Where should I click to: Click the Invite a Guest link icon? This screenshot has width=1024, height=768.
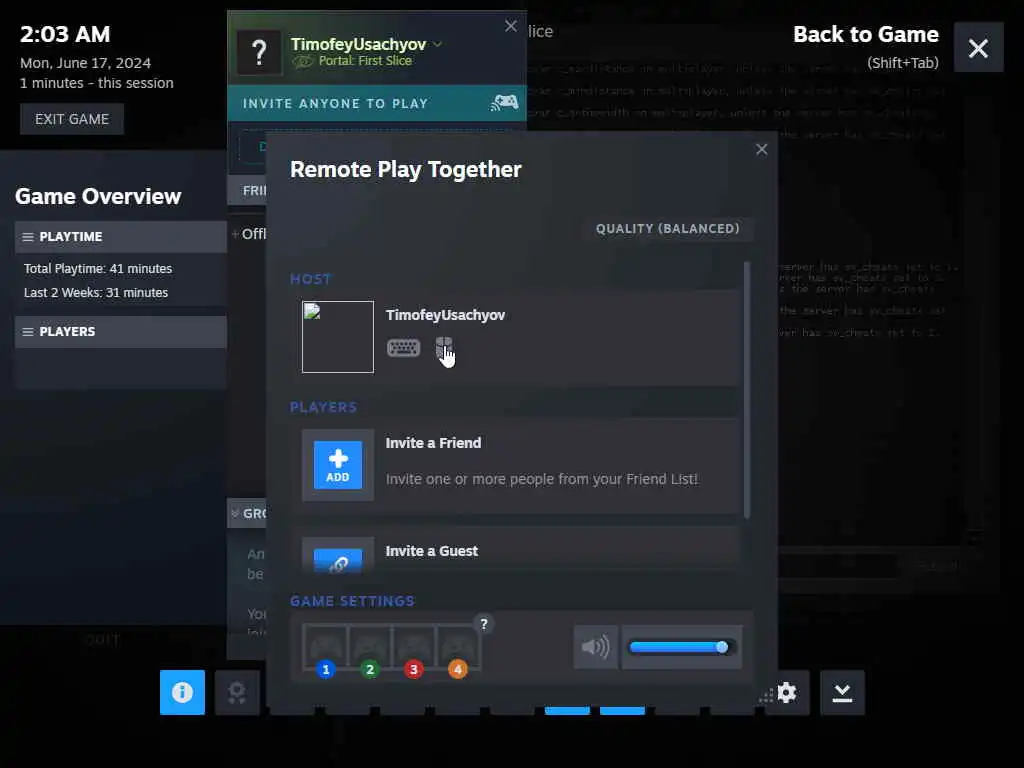[x=338, y=560]
